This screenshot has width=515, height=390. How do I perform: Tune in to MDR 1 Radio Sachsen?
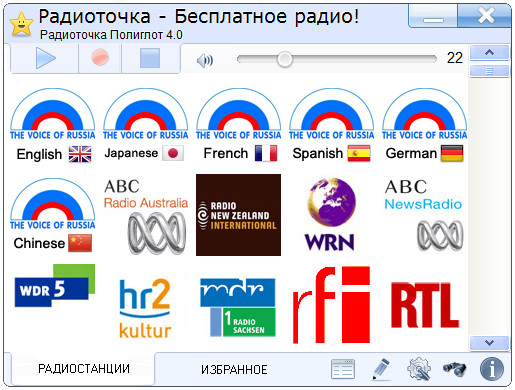238,307
